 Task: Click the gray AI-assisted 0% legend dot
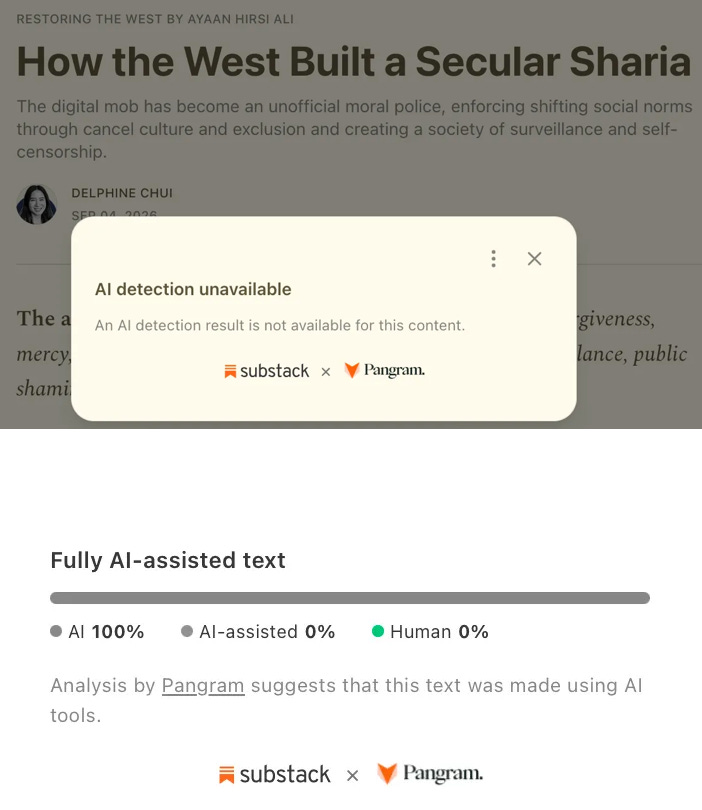click(x=187, y=631)
